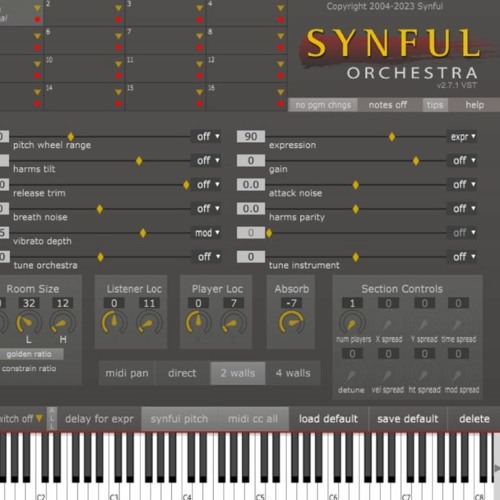This screenshot has width=500, height=500.
Task: Click the red dot in slot 16
Action: (x=281, y=104)
